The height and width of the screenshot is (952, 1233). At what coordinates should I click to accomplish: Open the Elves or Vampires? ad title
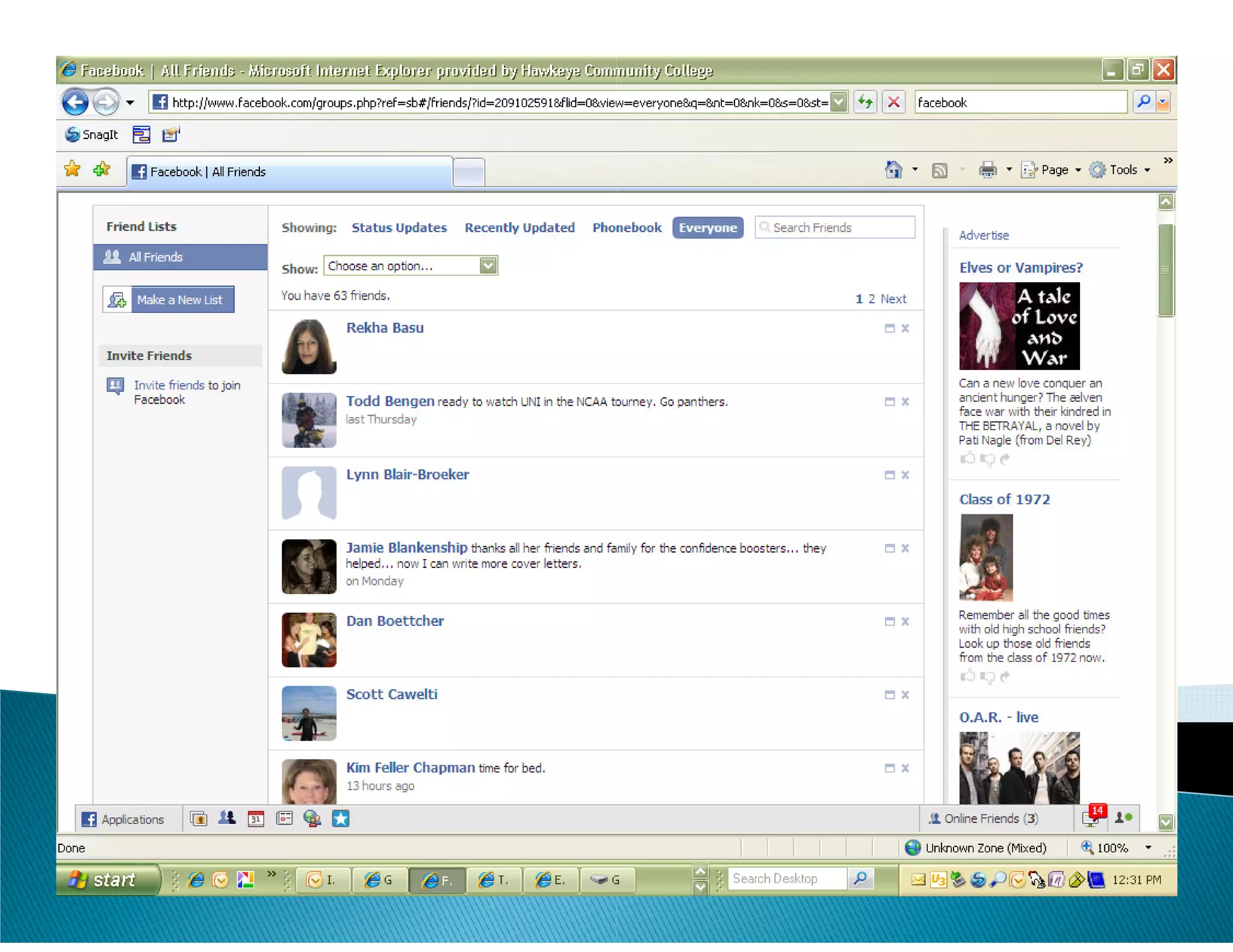(x=1021, y=268)
